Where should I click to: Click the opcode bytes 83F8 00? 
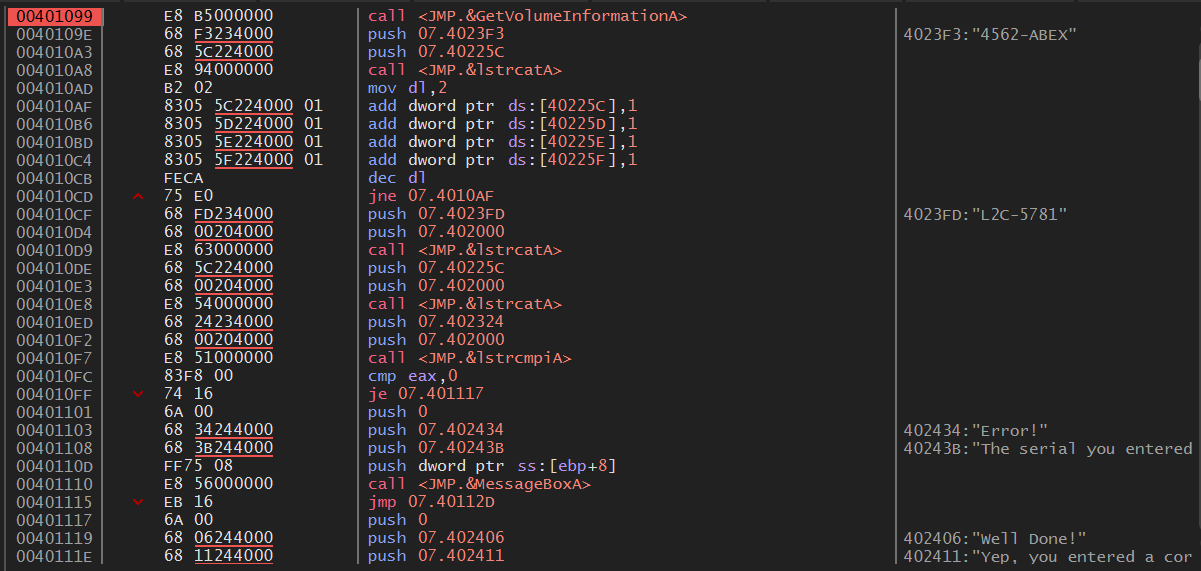pos(199,376)
